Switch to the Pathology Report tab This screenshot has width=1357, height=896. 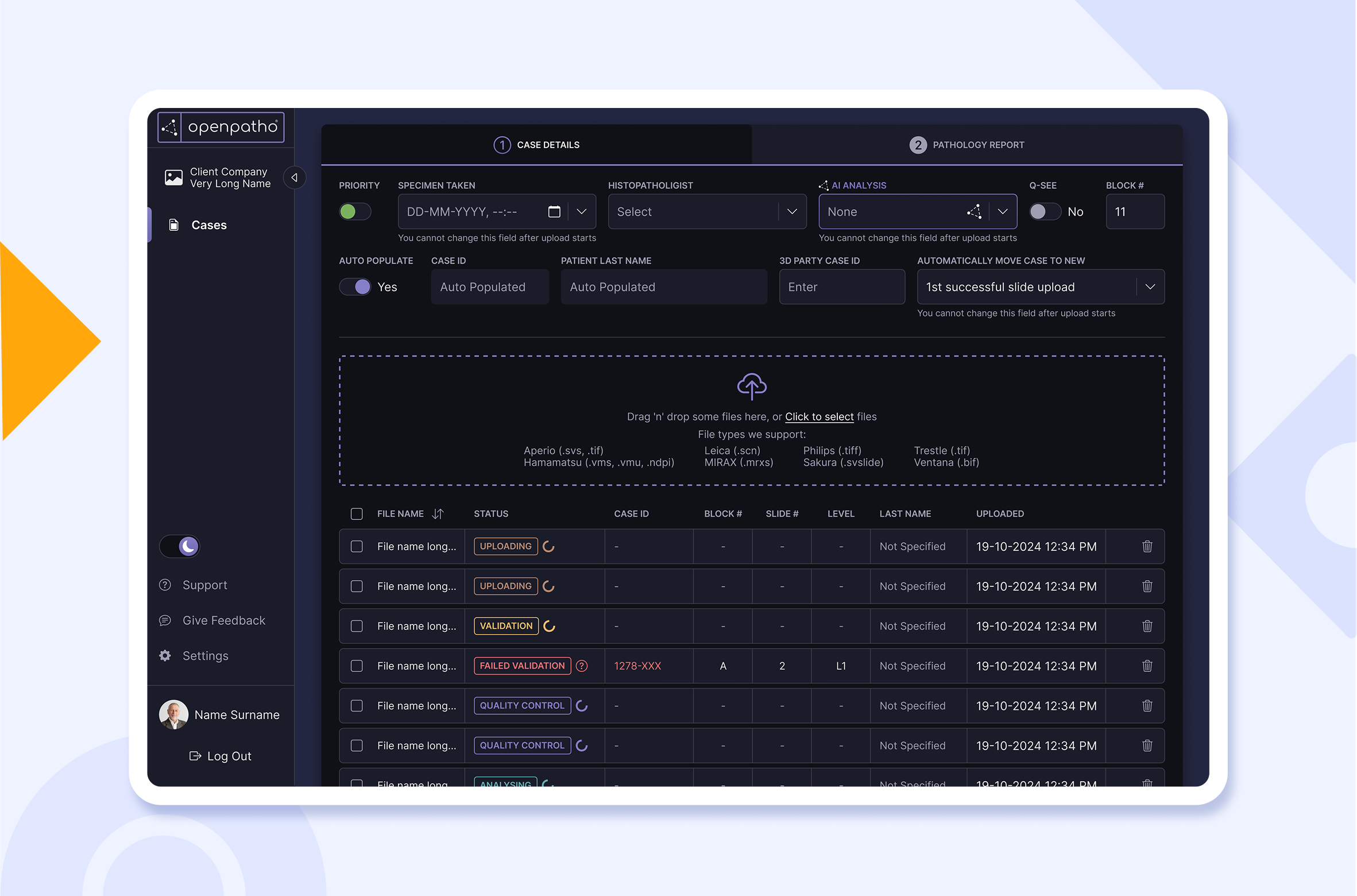click(x=967, y=145)
